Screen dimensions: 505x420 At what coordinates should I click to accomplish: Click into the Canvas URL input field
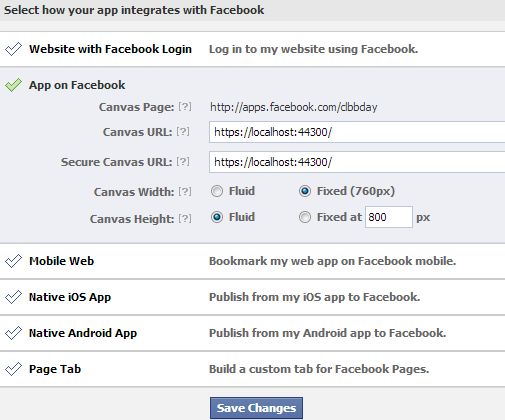click(x=357, y=132)
